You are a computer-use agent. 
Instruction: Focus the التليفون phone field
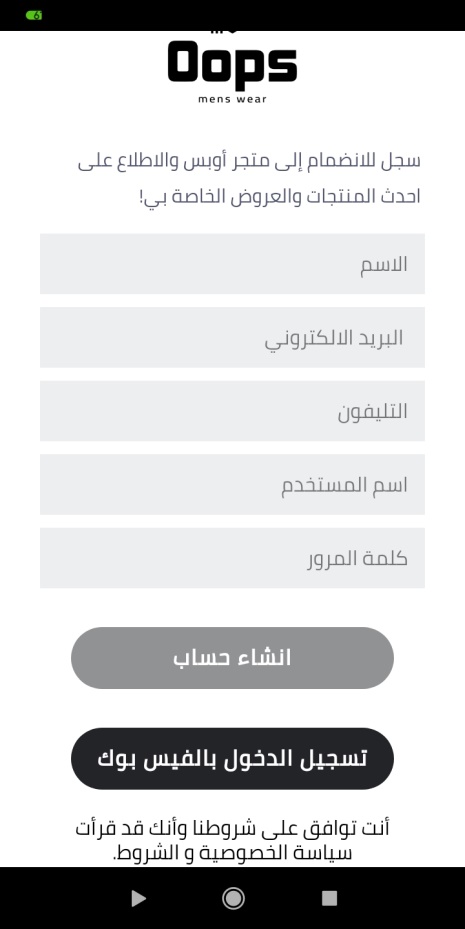click(232, 411)
